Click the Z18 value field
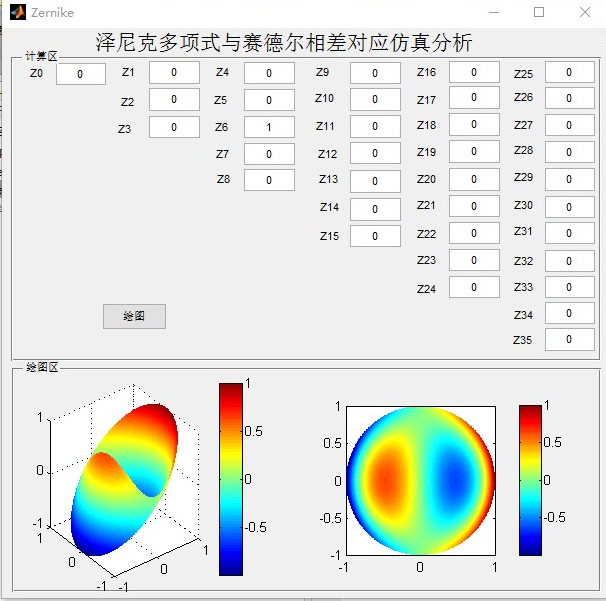The image size is (606, 601). [x=474, y=124]
